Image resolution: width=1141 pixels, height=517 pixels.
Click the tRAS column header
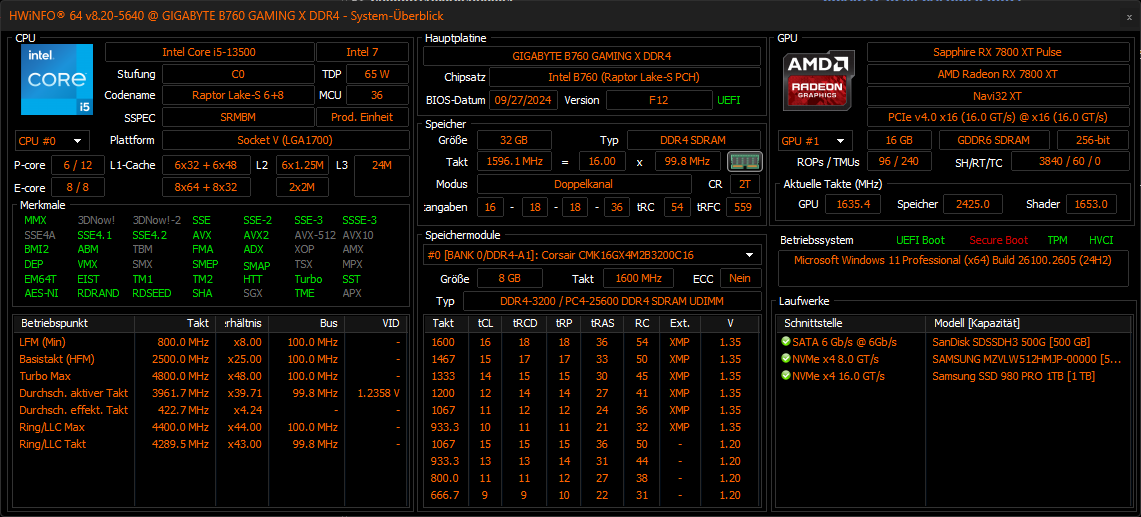(601, 323)
